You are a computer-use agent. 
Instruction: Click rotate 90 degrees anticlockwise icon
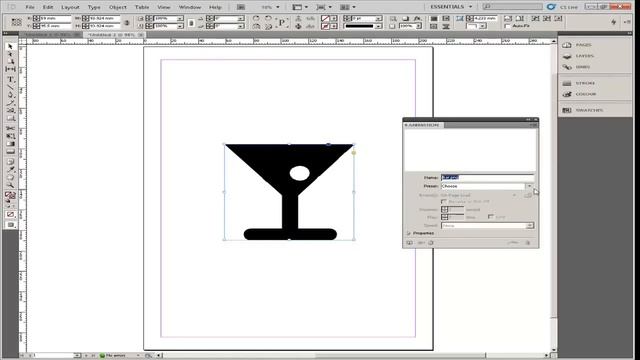[268, 18]
